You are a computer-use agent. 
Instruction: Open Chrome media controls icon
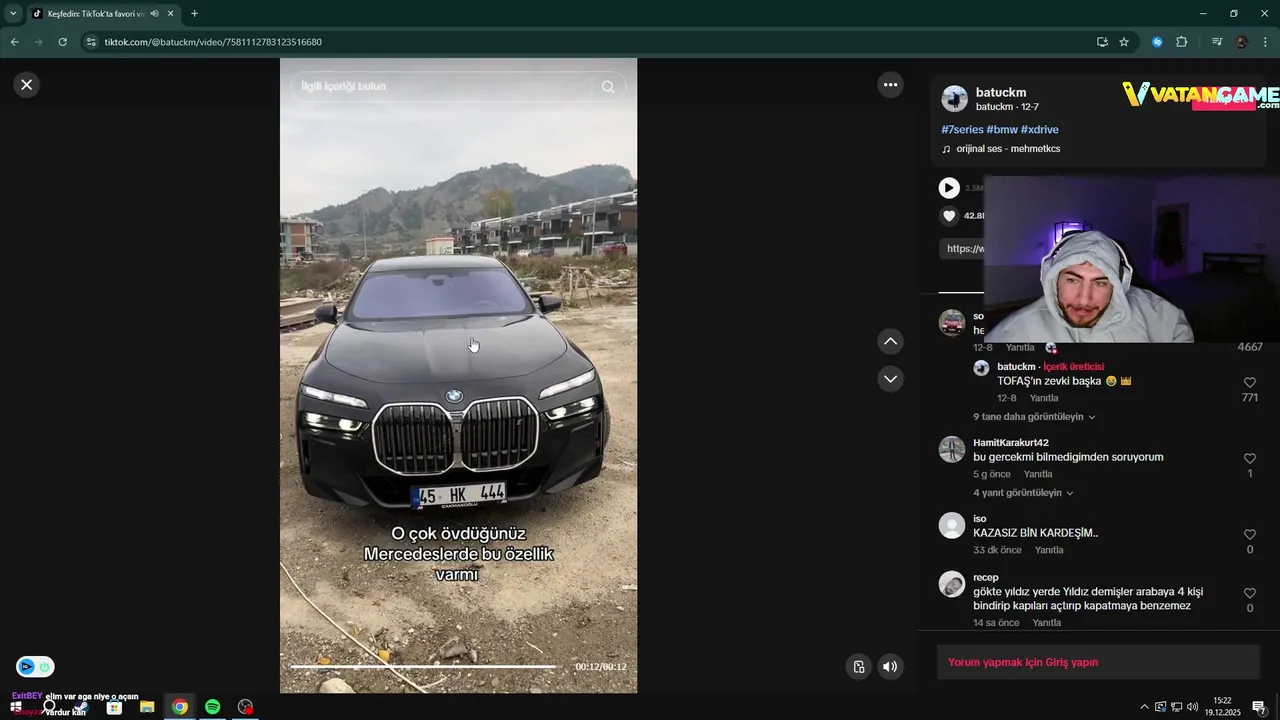pos(1217,42)
